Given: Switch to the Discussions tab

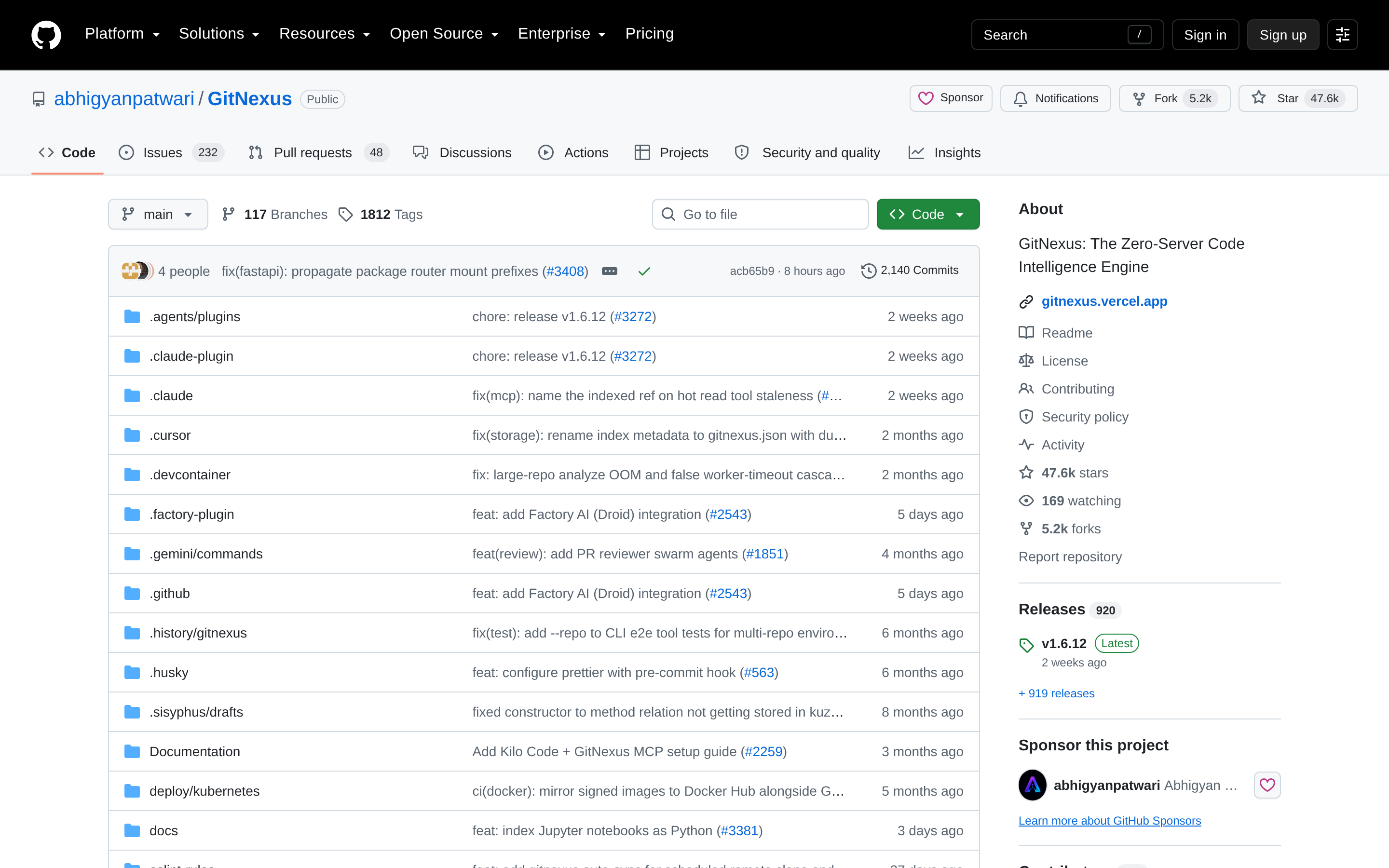Looking at the screenshot, I should [x=462, y=153].
